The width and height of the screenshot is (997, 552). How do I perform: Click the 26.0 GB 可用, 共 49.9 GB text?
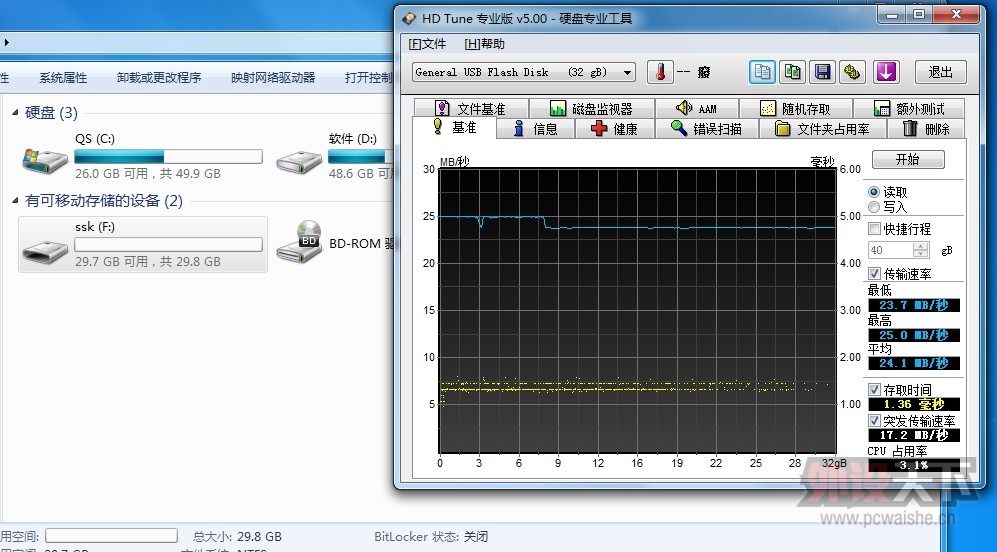[148, 174]
